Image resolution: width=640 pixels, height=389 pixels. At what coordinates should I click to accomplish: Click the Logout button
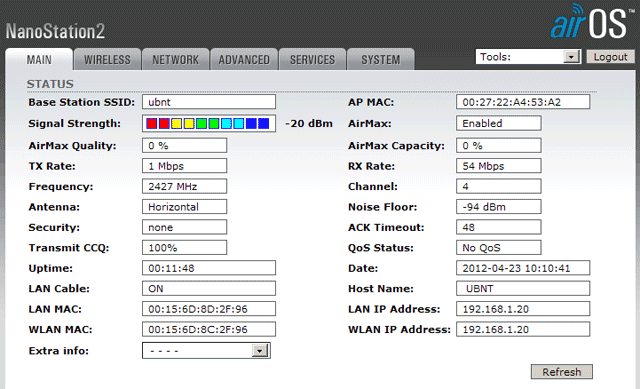tap(610, 57)
